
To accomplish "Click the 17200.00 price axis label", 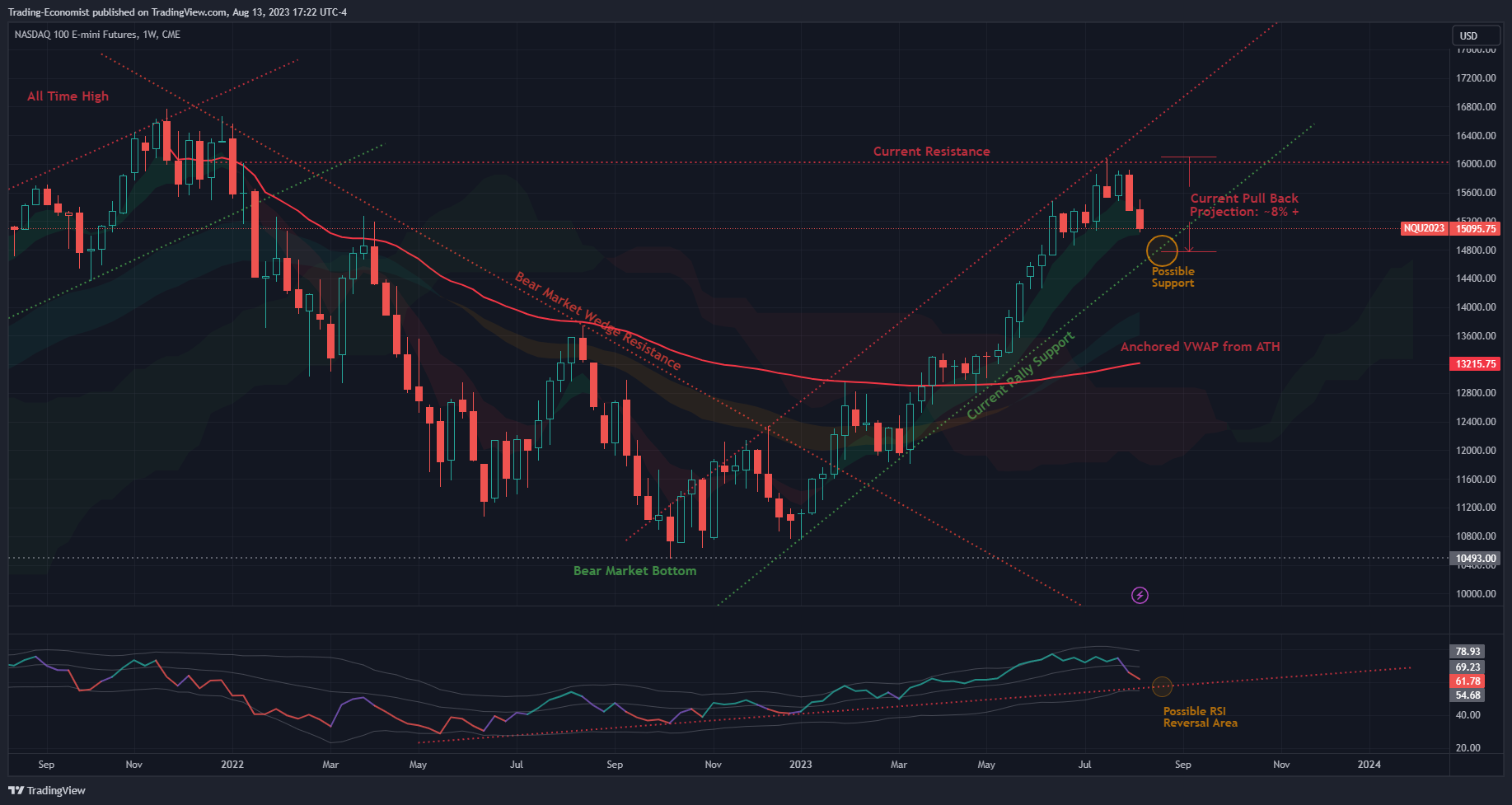I will click(1476, 77).
